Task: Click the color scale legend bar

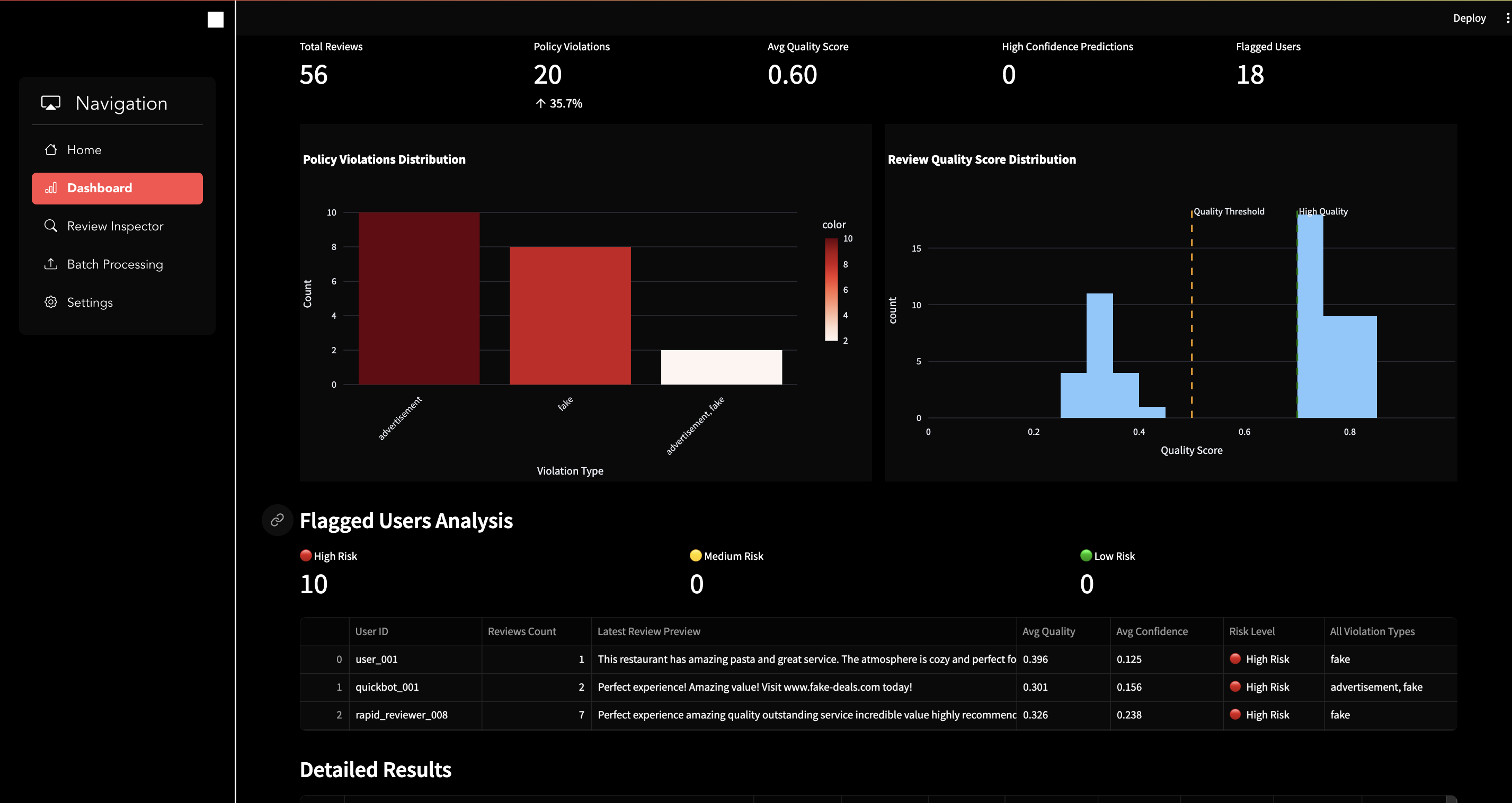Action: pyautogui.click(x=831, y=289)
